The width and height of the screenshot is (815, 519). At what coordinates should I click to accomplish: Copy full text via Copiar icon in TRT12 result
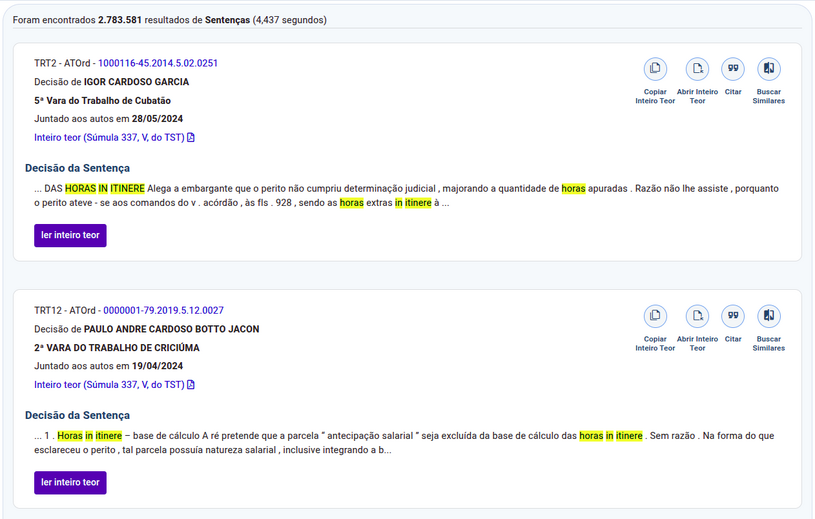(655, 316)
